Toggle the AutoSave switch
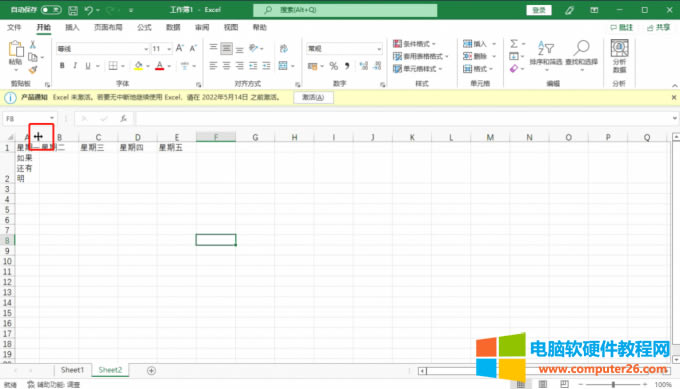The height and width of the screenshot is (389, 680). [x=51, y=10]
